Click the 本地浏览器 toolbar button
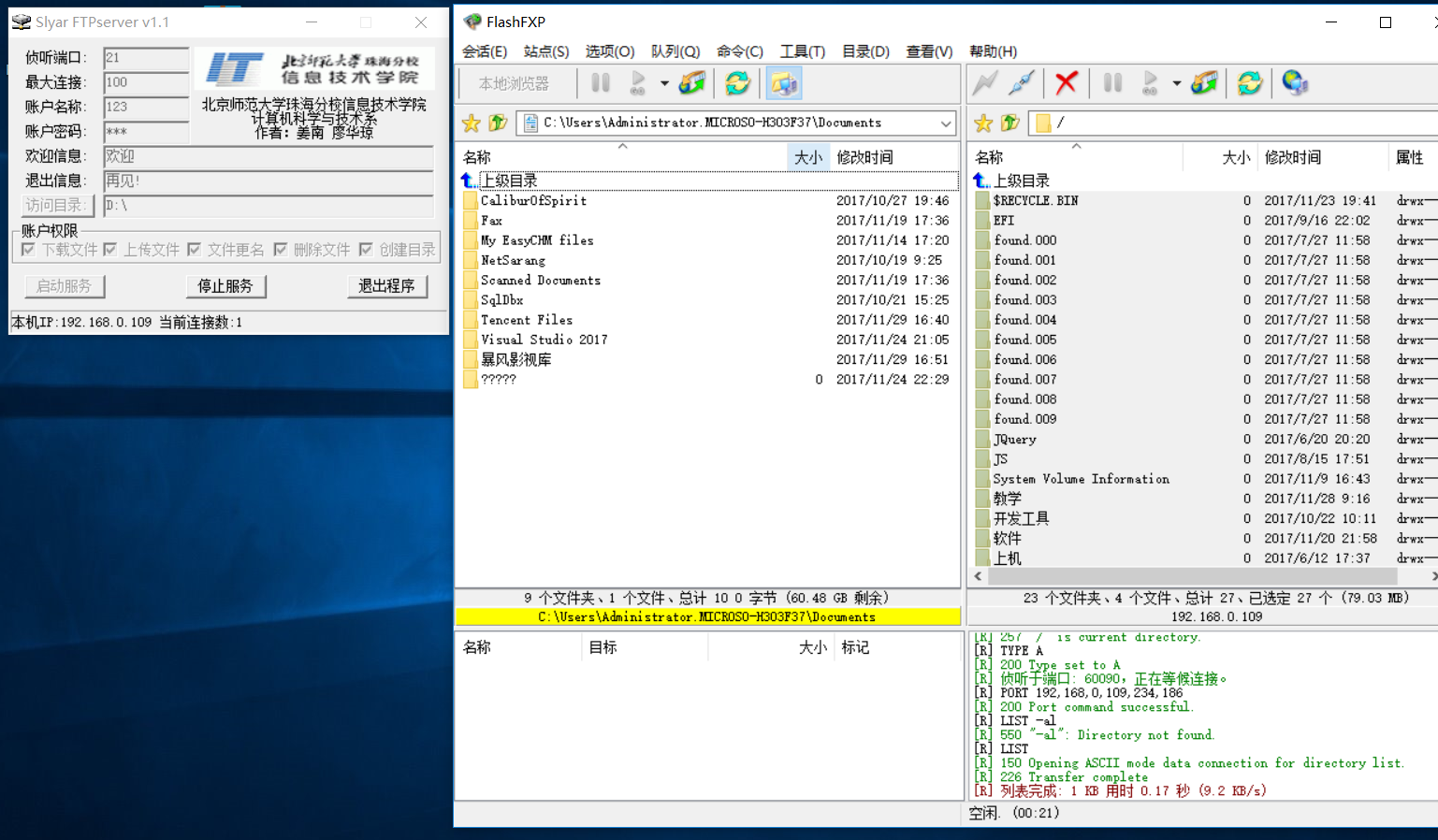The height and width of the screenshot is (840, 1438). point(514,83)
